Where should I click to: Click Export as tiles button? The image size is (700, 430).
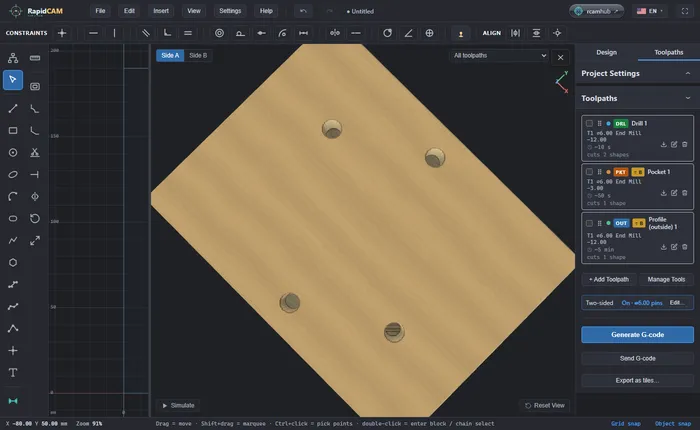[637, 380]
